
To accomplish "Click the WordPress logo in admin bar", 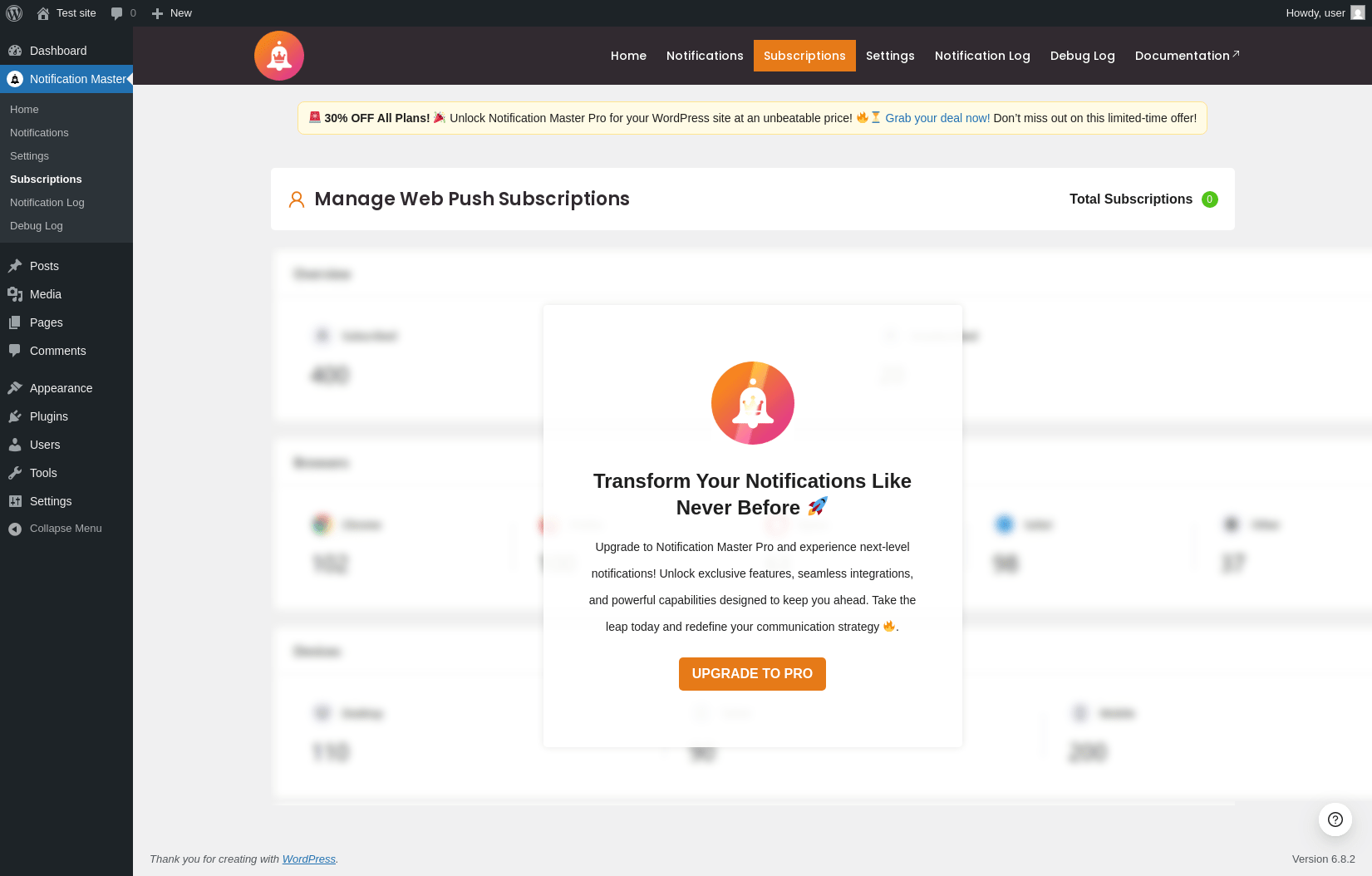I will [x=14, y=13].
